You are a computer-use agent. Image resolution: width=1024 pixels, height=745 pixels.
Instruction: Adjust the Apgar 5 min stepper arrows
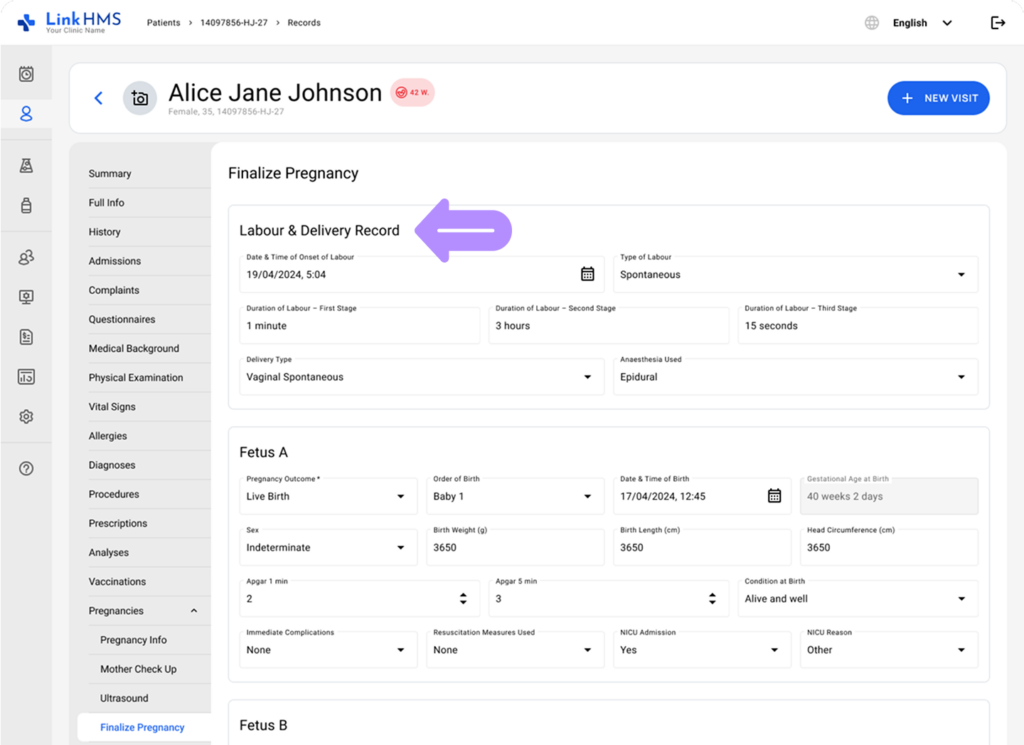[x=712, y=599]
